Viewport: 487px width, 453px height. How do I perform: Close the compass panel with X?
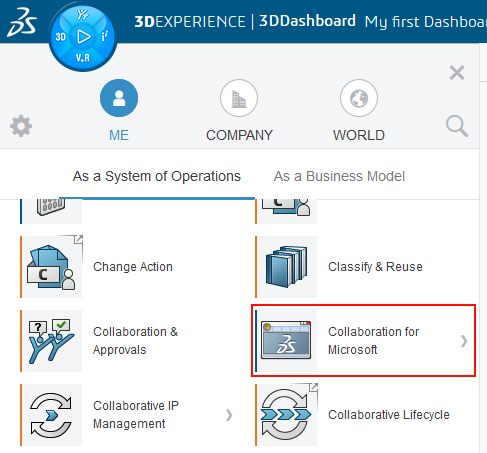click(457, 73)
